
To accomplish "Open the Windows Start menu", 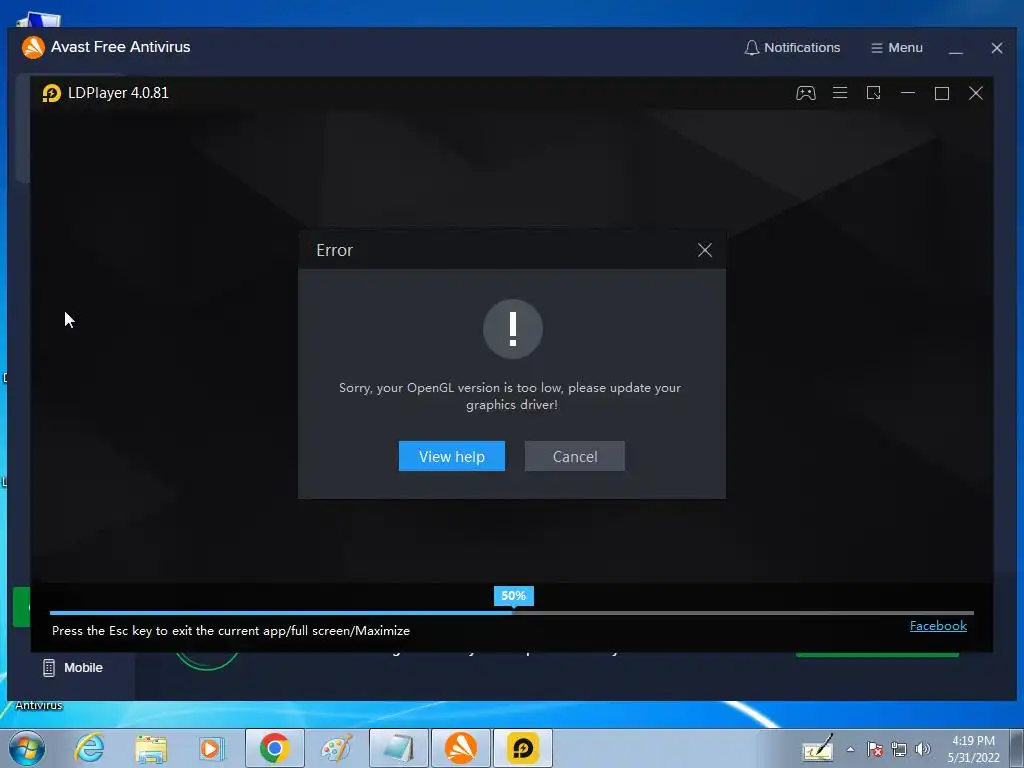I will [x=27, y=748].
